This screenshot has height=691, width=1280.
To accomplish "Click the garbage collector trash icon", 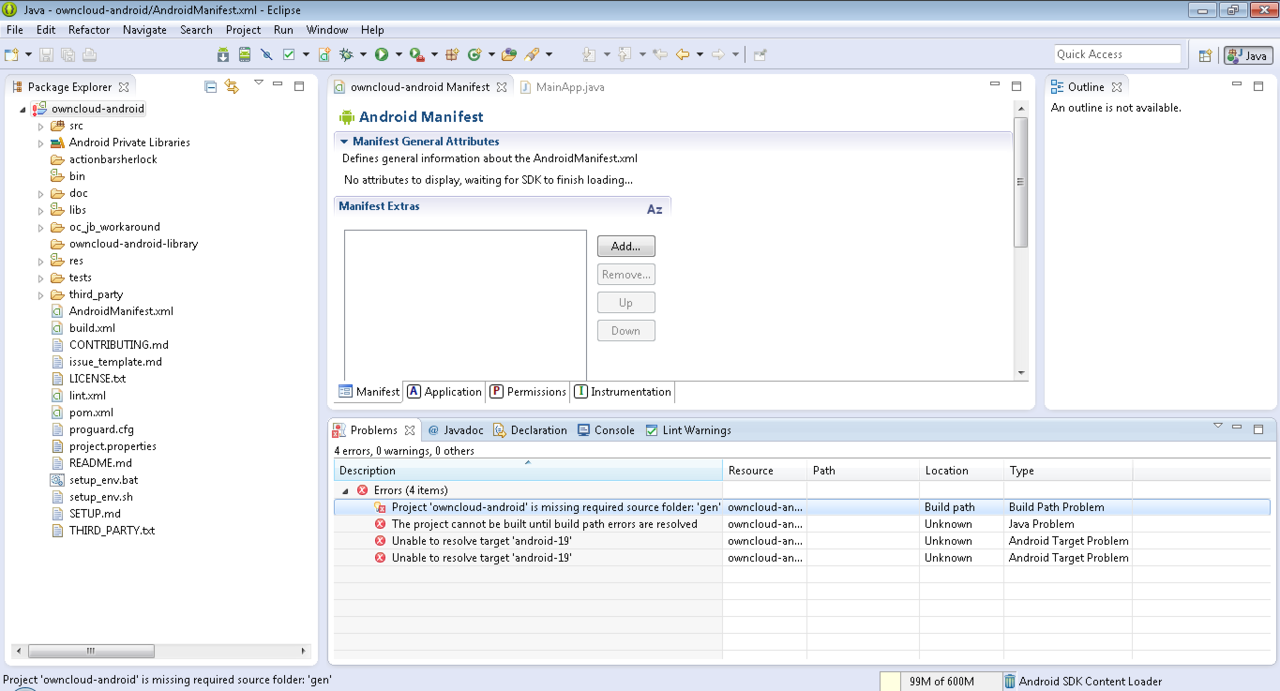I will (1010, 681).
